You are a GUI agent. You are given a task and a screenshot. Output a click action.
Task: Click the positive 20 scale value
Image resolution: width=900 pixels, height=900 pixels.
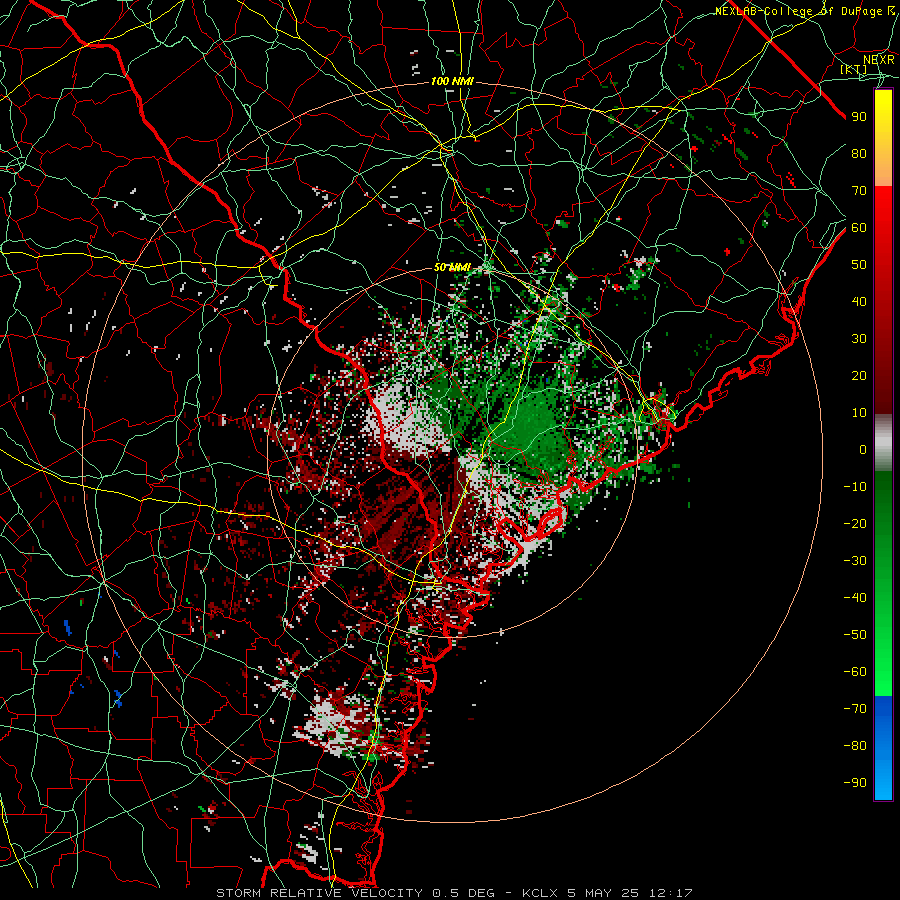pyautogui.click(x=859, y=375)
